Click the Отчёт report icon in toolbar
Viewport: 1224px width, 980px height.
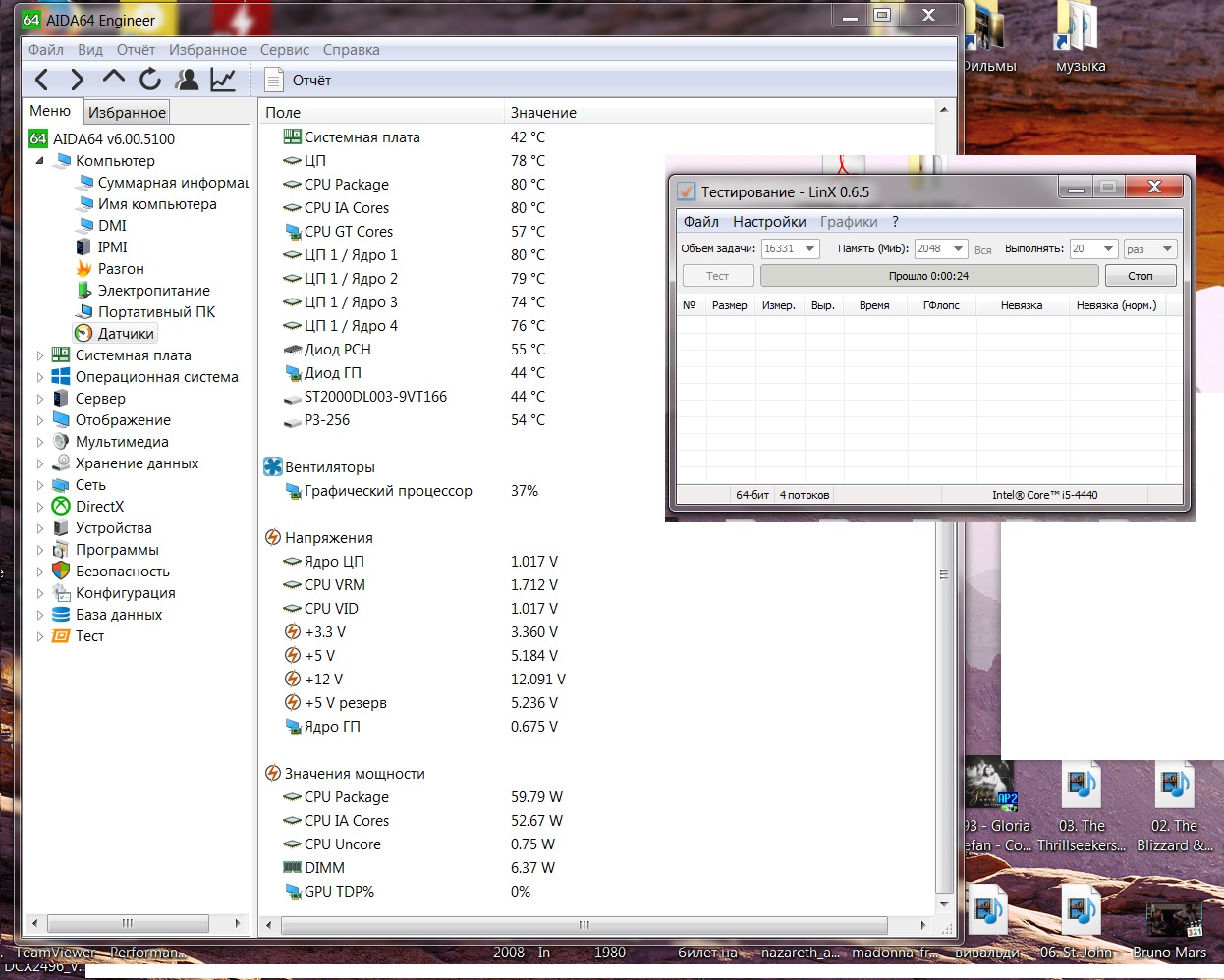(274, 80)
